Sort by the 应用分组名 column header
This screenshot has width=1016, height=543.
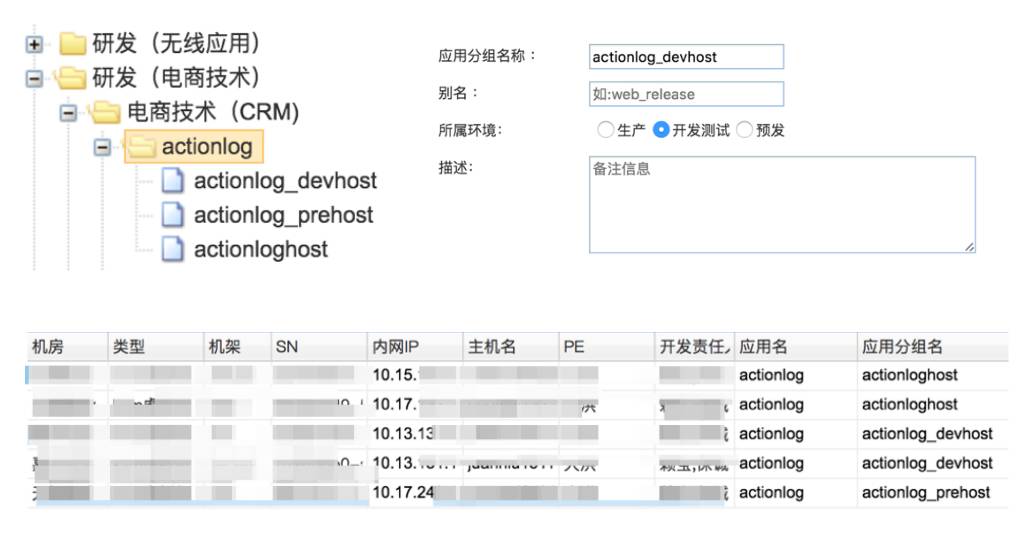(x=932, y=347)
